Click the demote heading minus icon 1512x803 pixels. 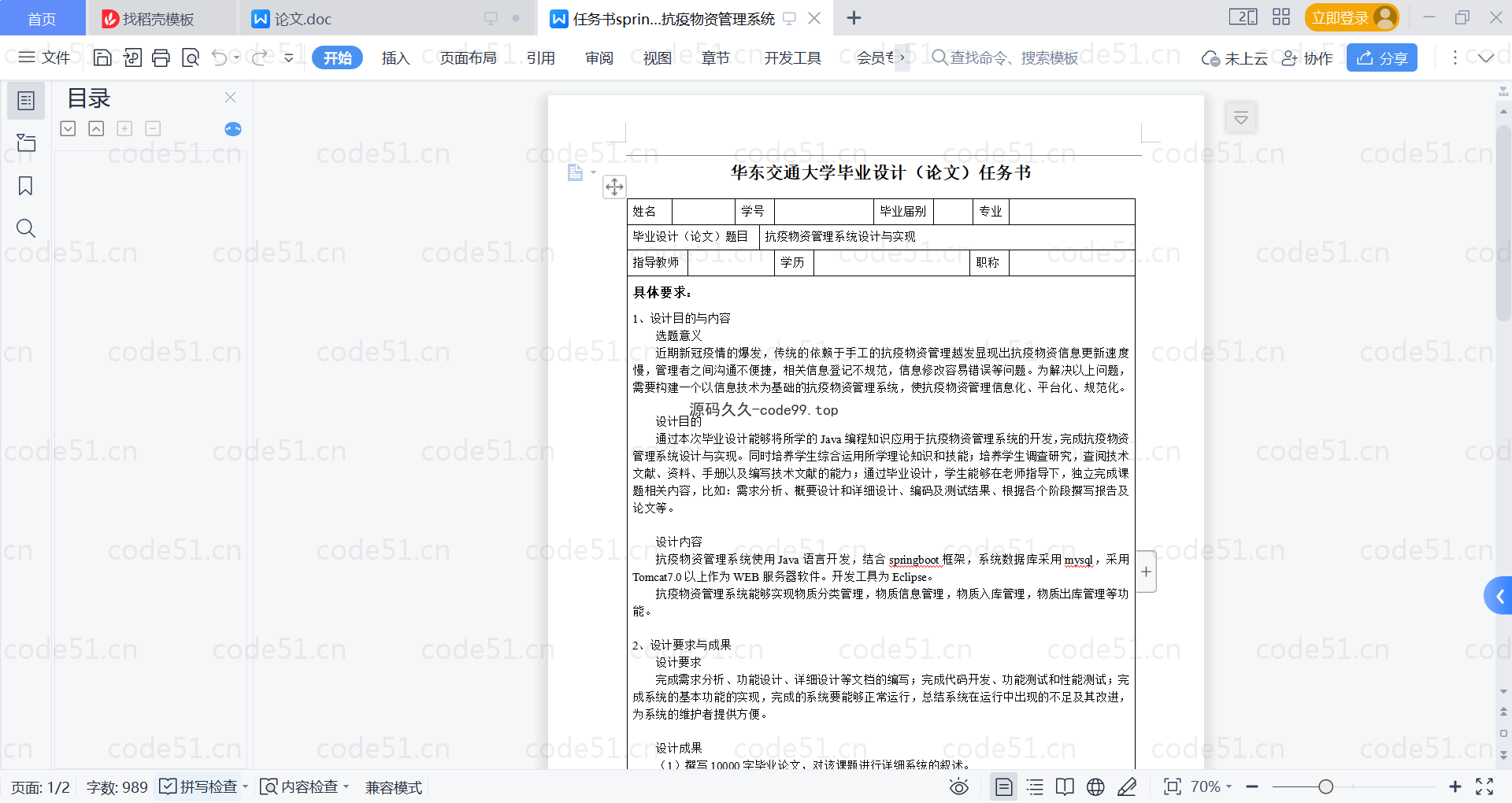[153, 128]
